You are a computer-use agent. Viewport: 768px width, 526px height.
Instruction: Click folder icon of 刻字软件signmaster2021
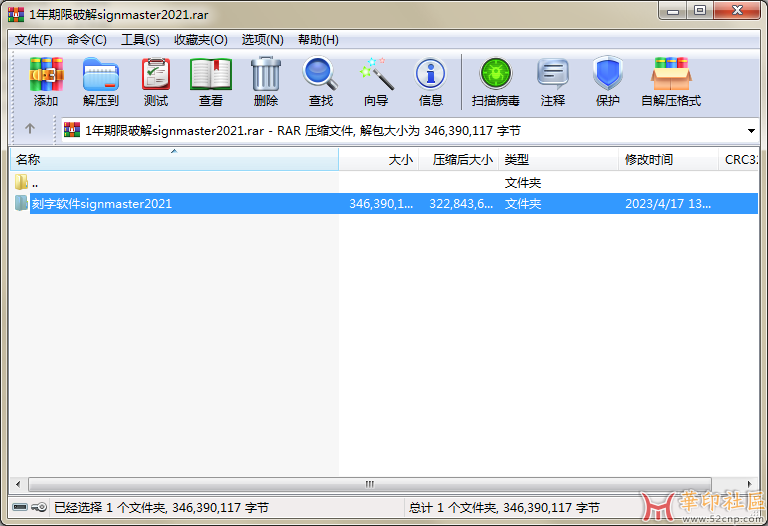(x=21, y=203)
